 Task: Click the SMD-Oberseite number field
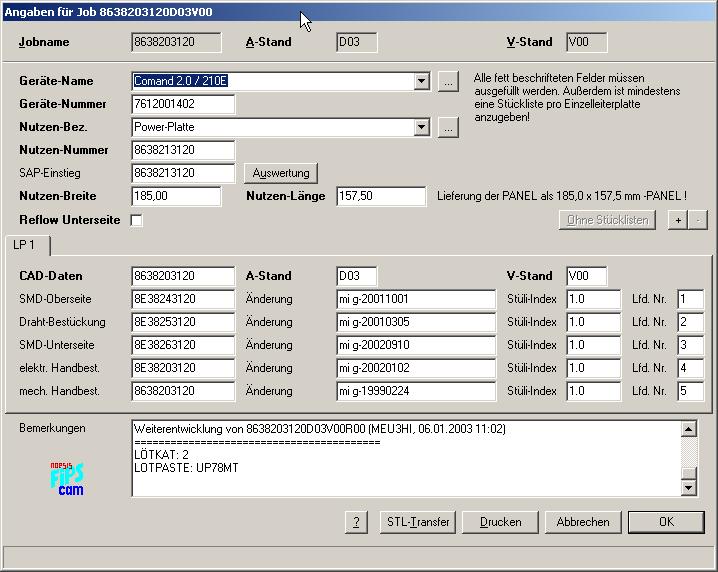click(x=183, y=299)
